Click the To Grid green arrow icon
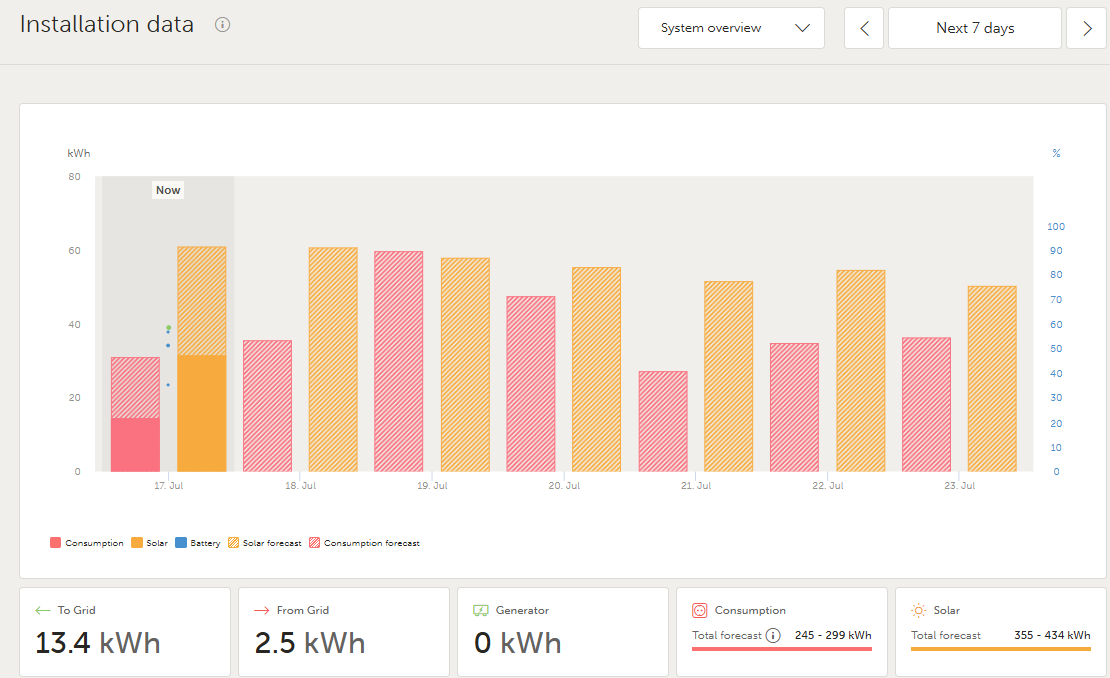1110x678 pixels. pyautogui.click(x=42, y=610)
